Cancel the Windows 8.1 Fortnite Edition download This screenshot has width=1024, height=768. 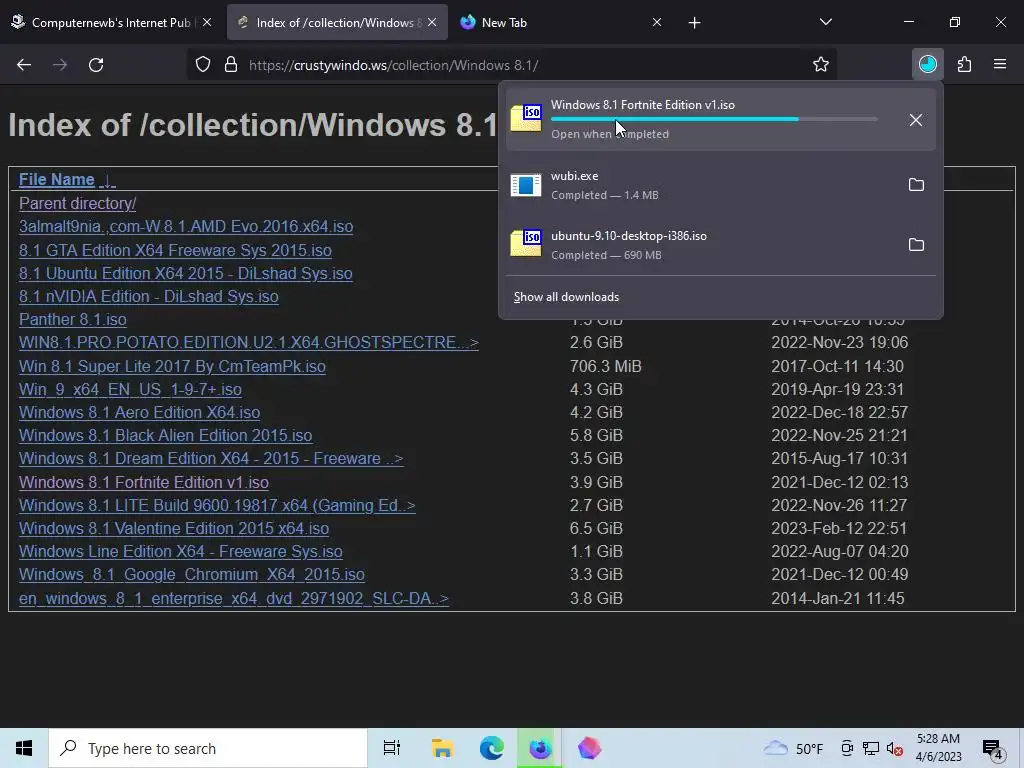click(x=916, y=120)
